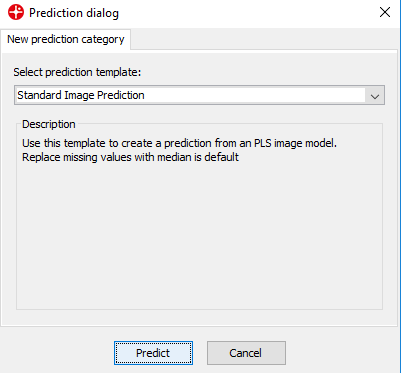Click blank area left of Predict button

57,353
